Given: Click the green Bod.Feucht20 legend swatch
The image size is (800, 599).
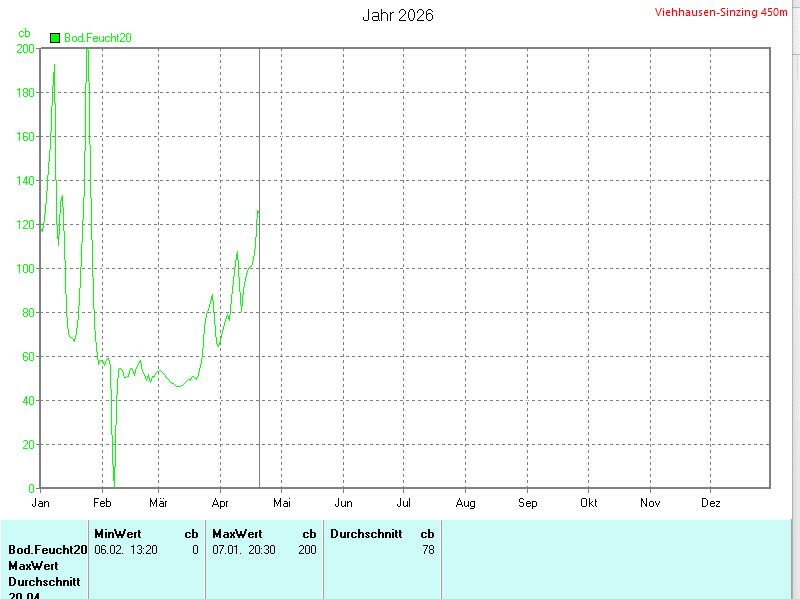Looking at the screenshot, I should pyautogui.click(x=56, y=38).
